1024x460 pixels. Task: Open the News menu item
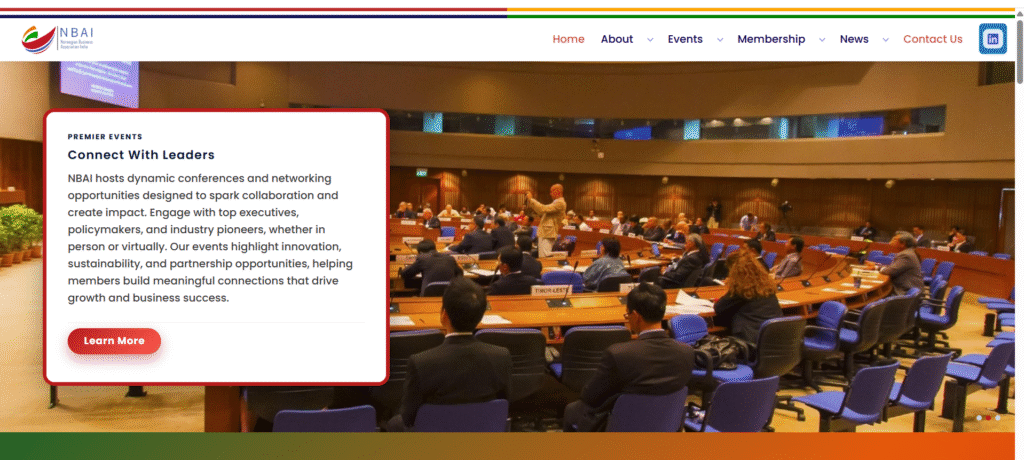[x=854, y=39]
